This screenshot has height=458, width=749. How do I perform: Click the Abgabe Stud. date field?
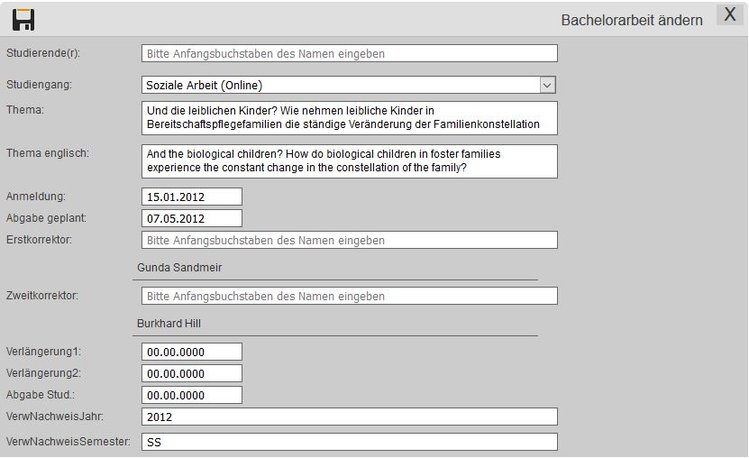coord(192,395)
